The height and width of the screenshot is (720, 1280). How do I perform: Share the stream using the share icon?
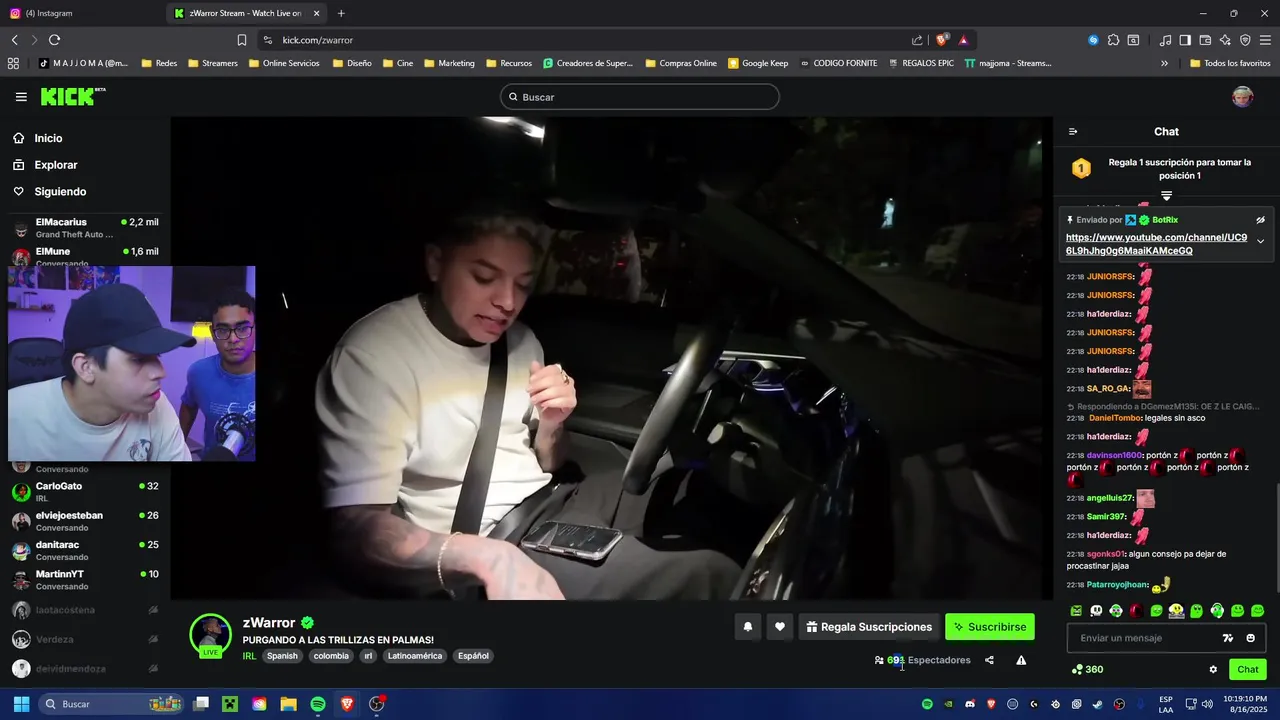989,660
